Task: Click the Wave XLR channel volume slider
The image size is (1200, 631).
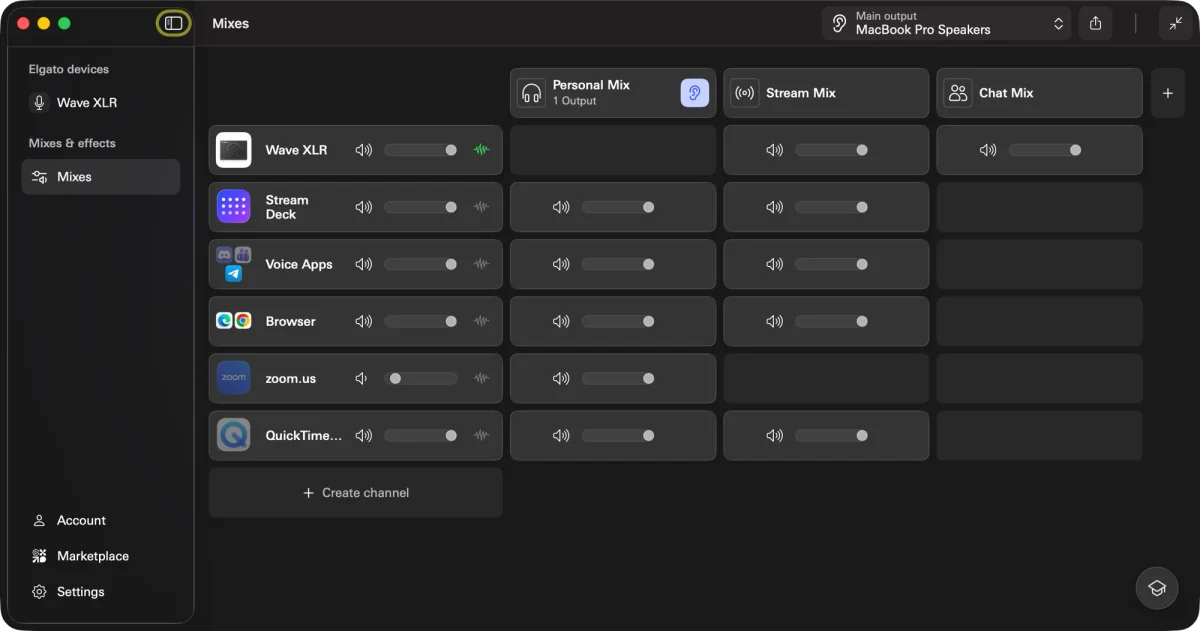Action: (x=421, y=150)
